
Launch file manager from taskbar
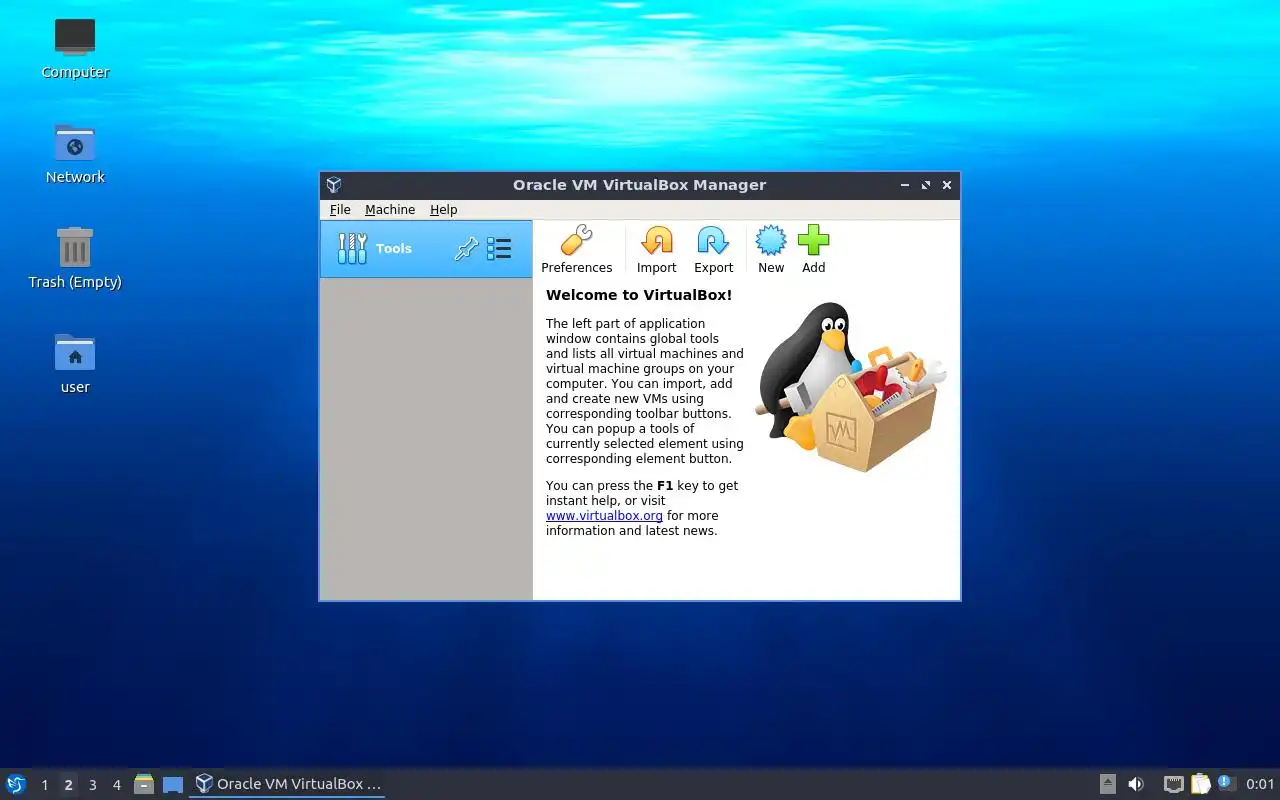[144, 784]
